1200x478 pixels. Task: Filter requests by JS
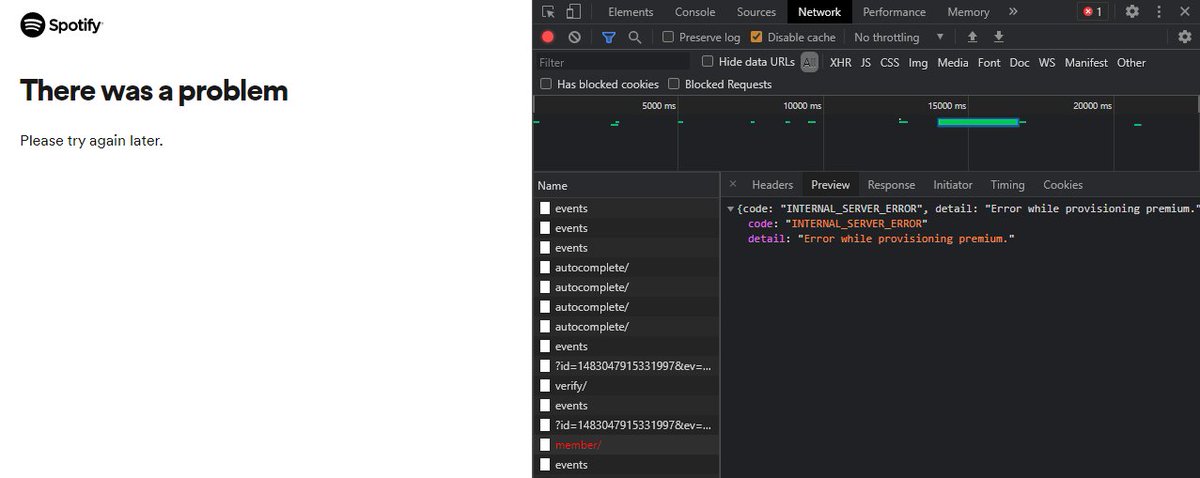click(x=866, y=62)
